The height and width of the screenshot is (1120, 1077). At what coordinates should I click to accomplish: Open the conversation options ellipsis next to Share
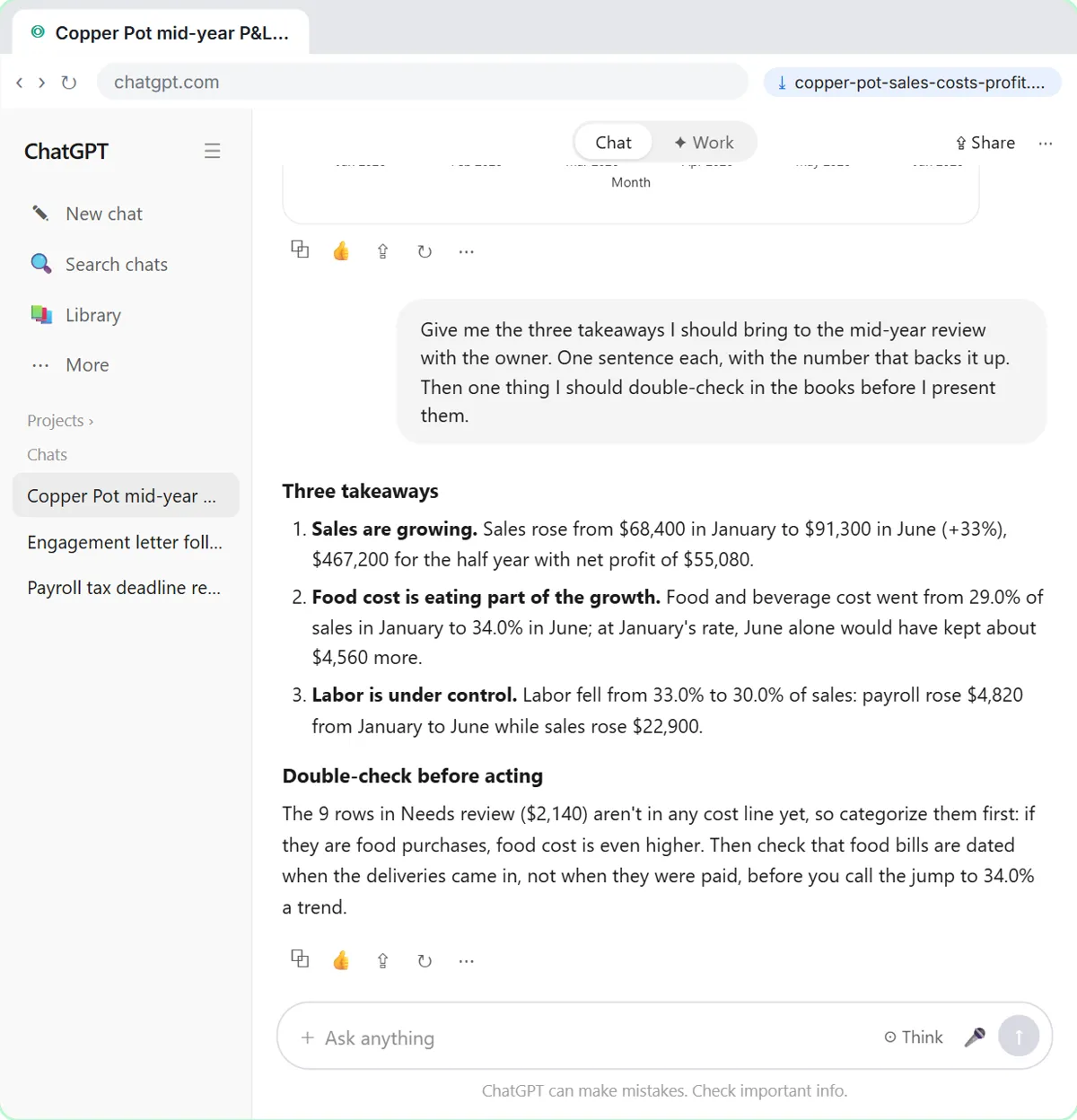[x=1046, y=144]
